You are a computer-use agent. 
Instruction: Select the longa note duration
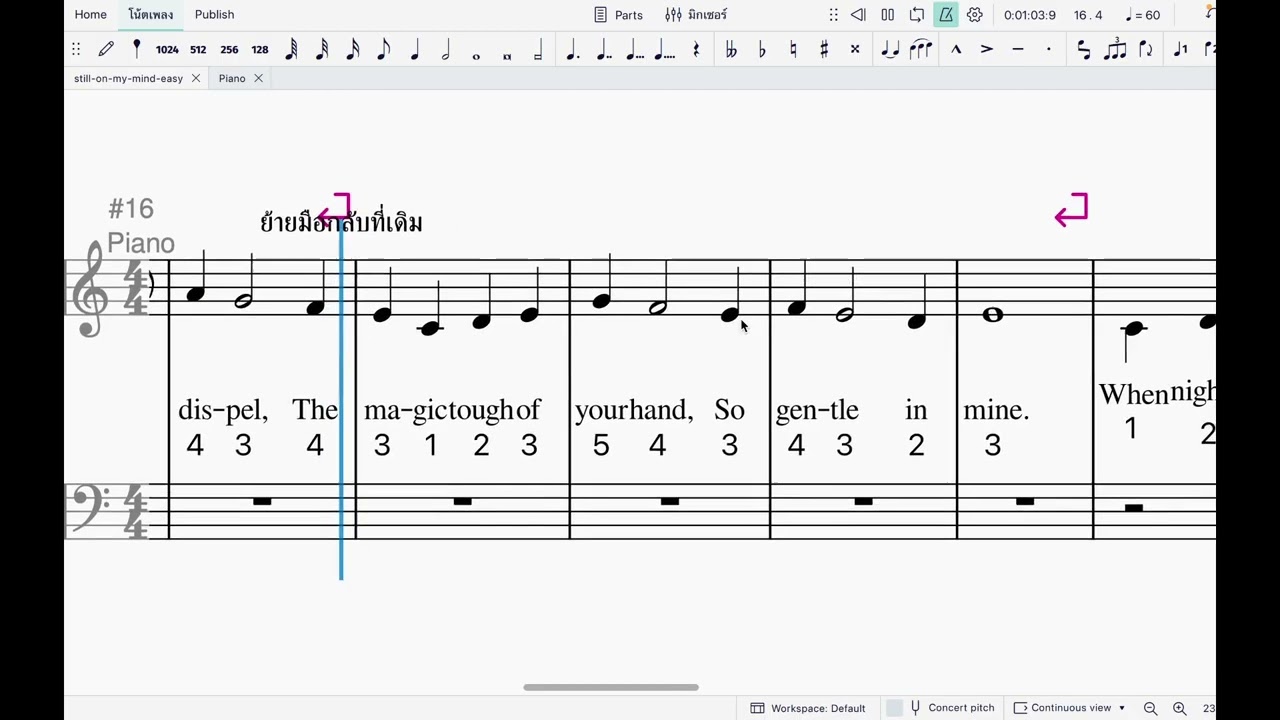tap(538, 50)
